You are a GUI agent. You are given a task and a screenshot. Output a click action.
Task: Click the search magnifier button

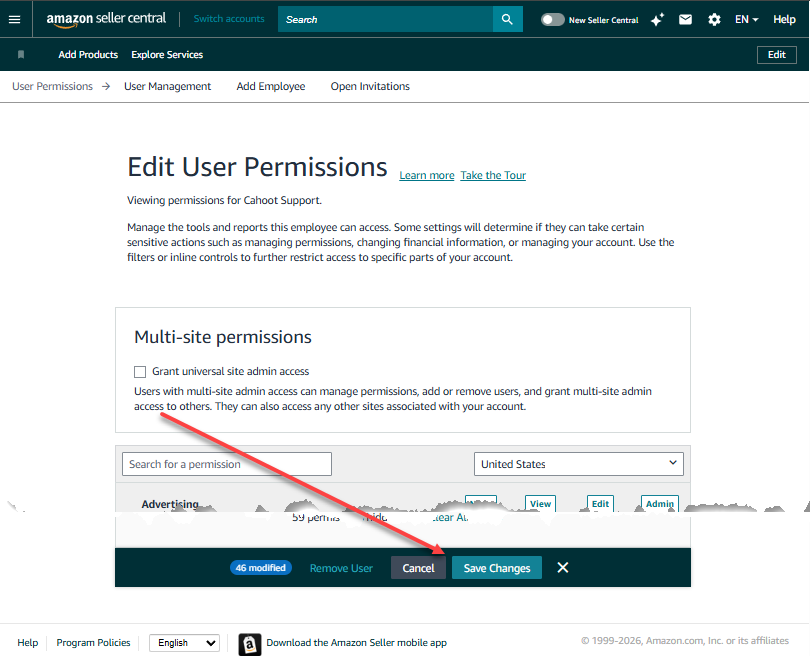pos(507,19)
